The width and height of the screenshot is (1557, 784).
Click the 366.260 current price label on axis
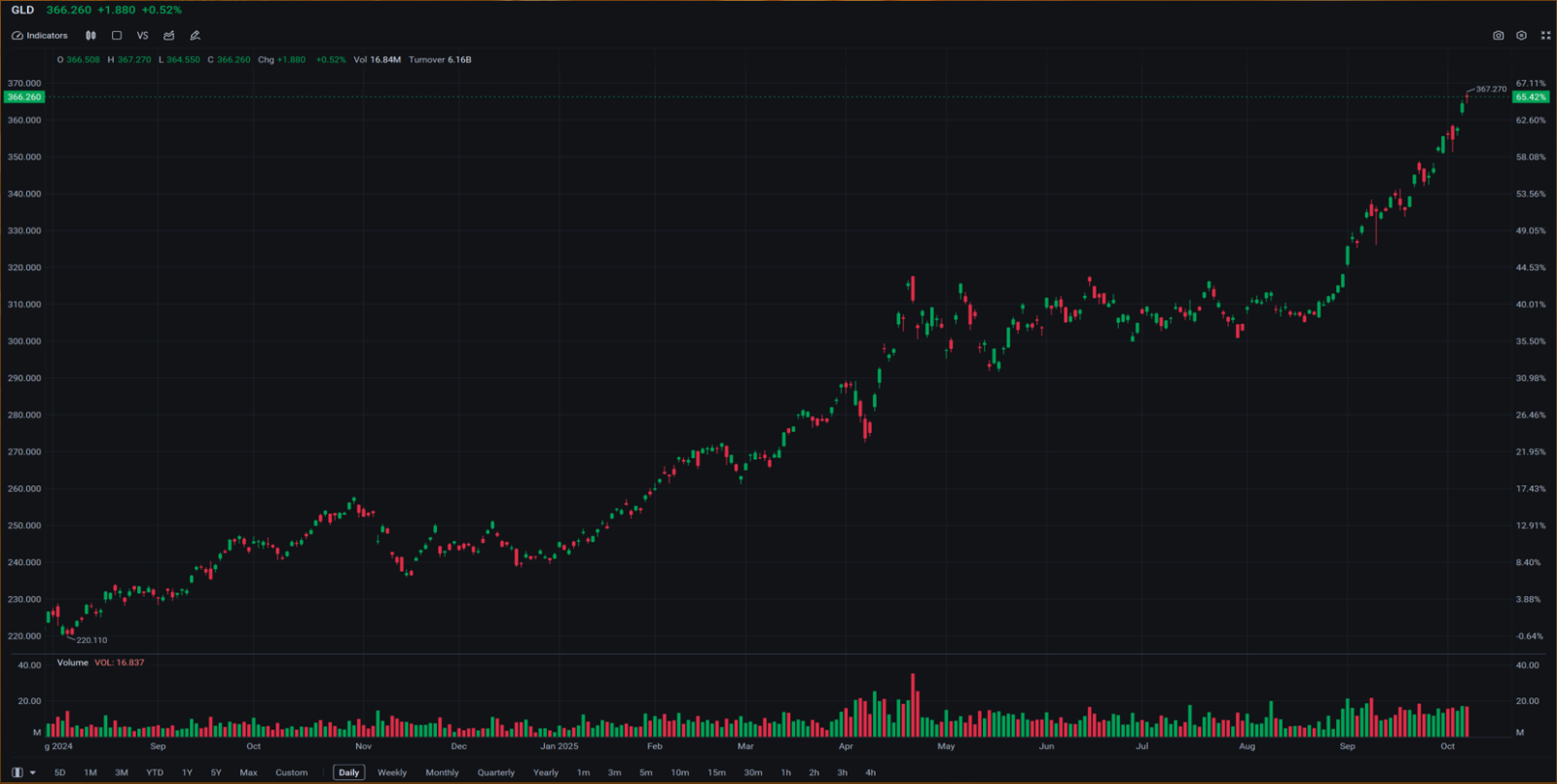24,97
